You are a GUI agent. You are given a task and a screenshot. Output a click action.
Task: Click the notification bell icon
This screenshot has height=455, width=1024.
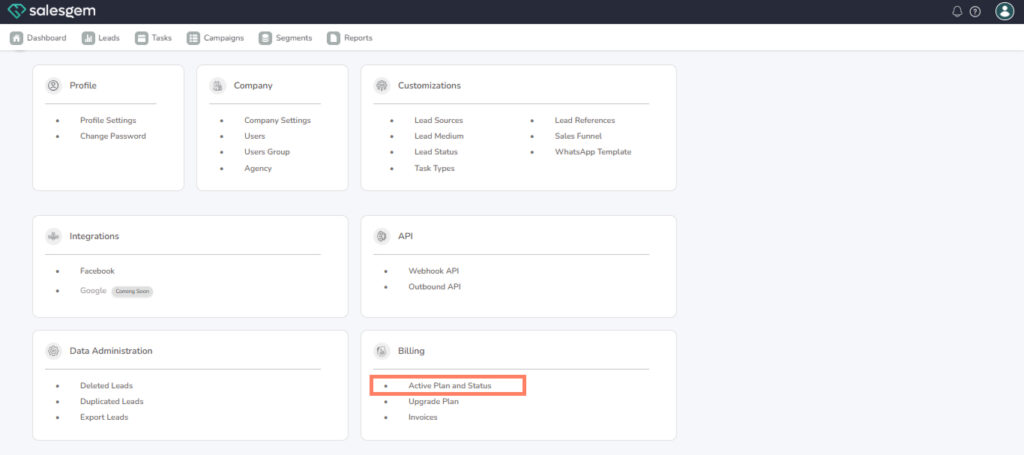click(957, 11)
